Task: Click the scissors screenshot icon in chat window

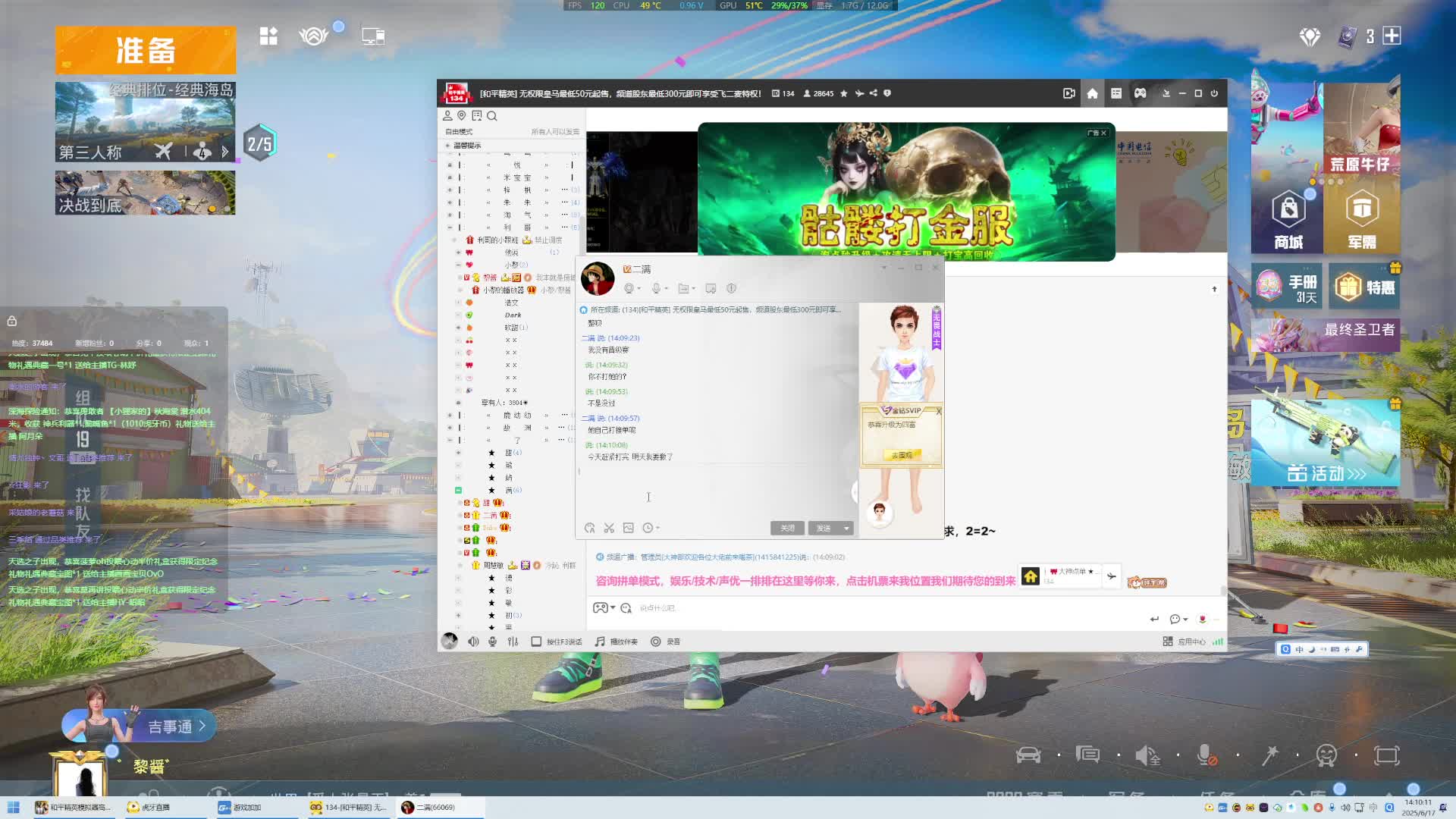Action: click(x=609, y=528)
